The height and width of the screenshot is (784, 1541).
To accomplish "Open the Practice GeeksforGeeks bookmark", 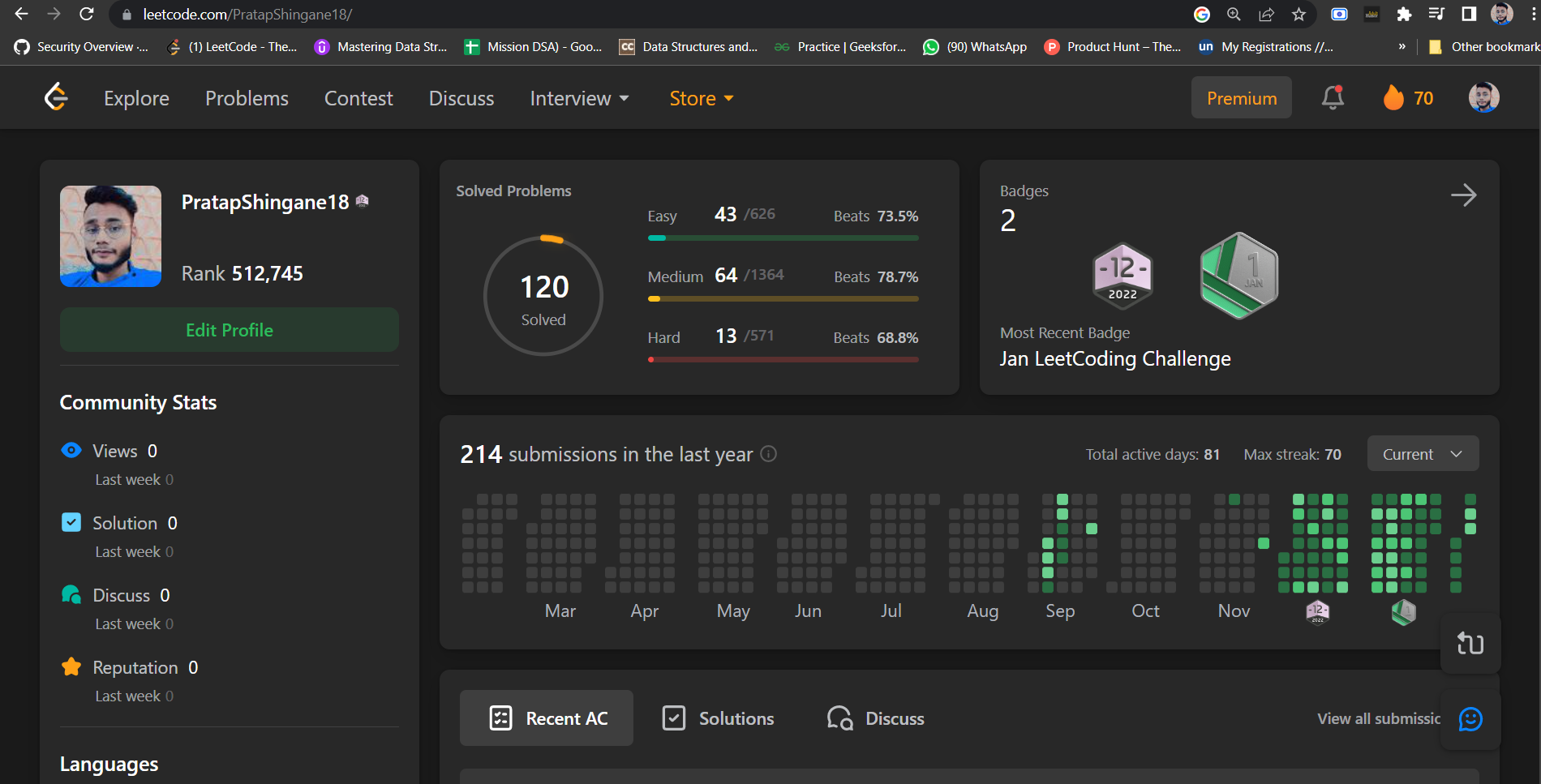I will tap(840, 46).
